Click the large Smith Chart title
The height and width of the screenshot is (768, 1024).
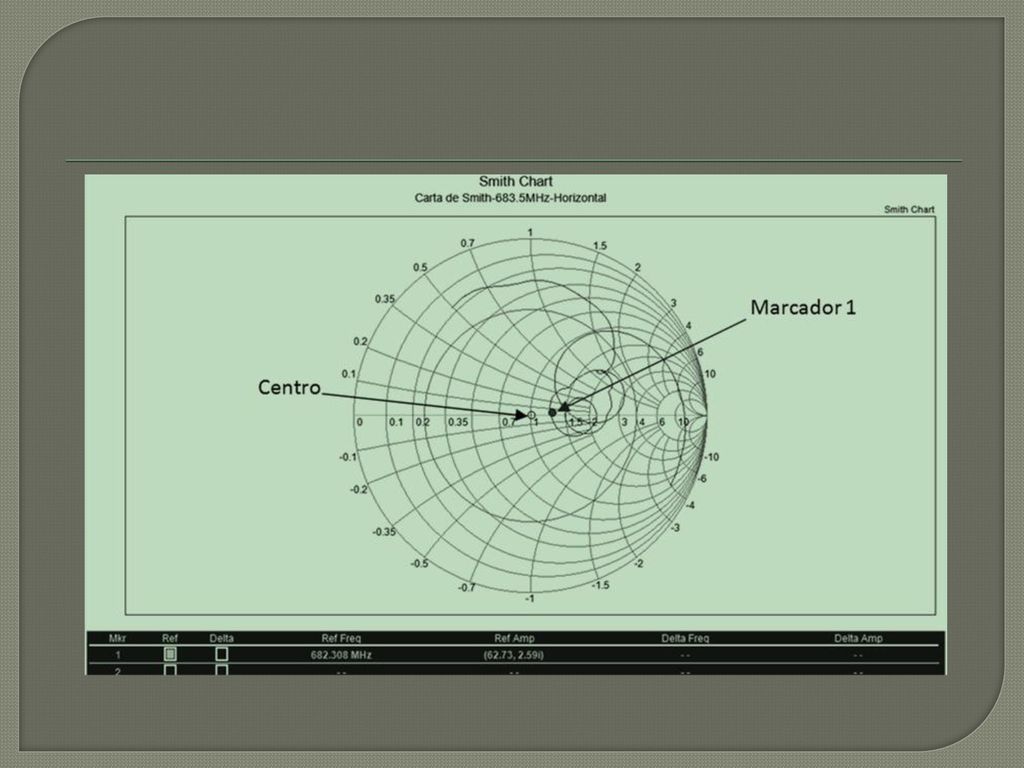tap(515, 182)
